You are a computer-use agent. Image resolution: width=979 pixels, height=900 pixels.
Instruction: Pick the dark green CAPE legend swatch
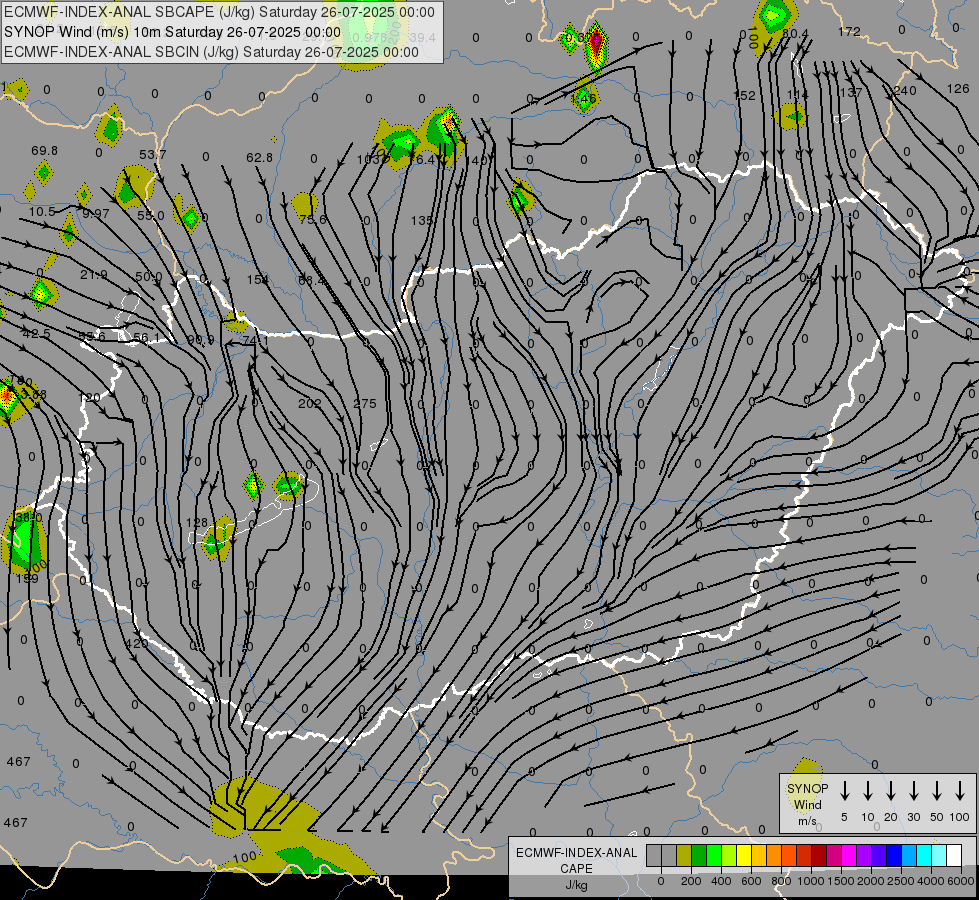point(699,856)
